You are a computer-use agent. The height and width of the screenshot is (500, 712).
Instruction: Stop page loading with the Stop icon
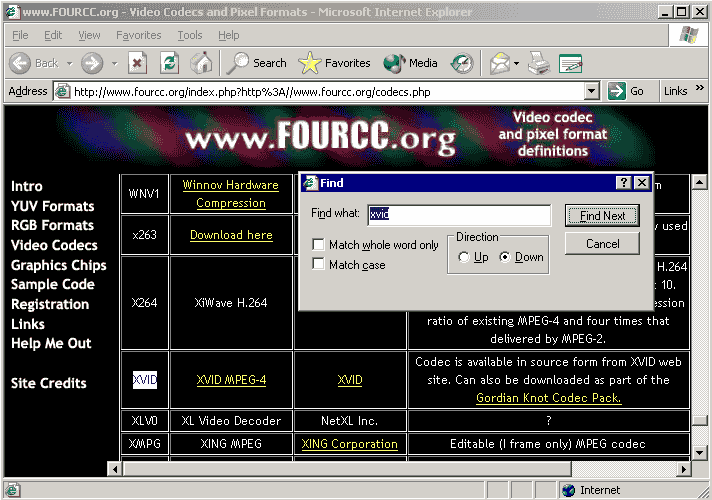tap(137, 63)
